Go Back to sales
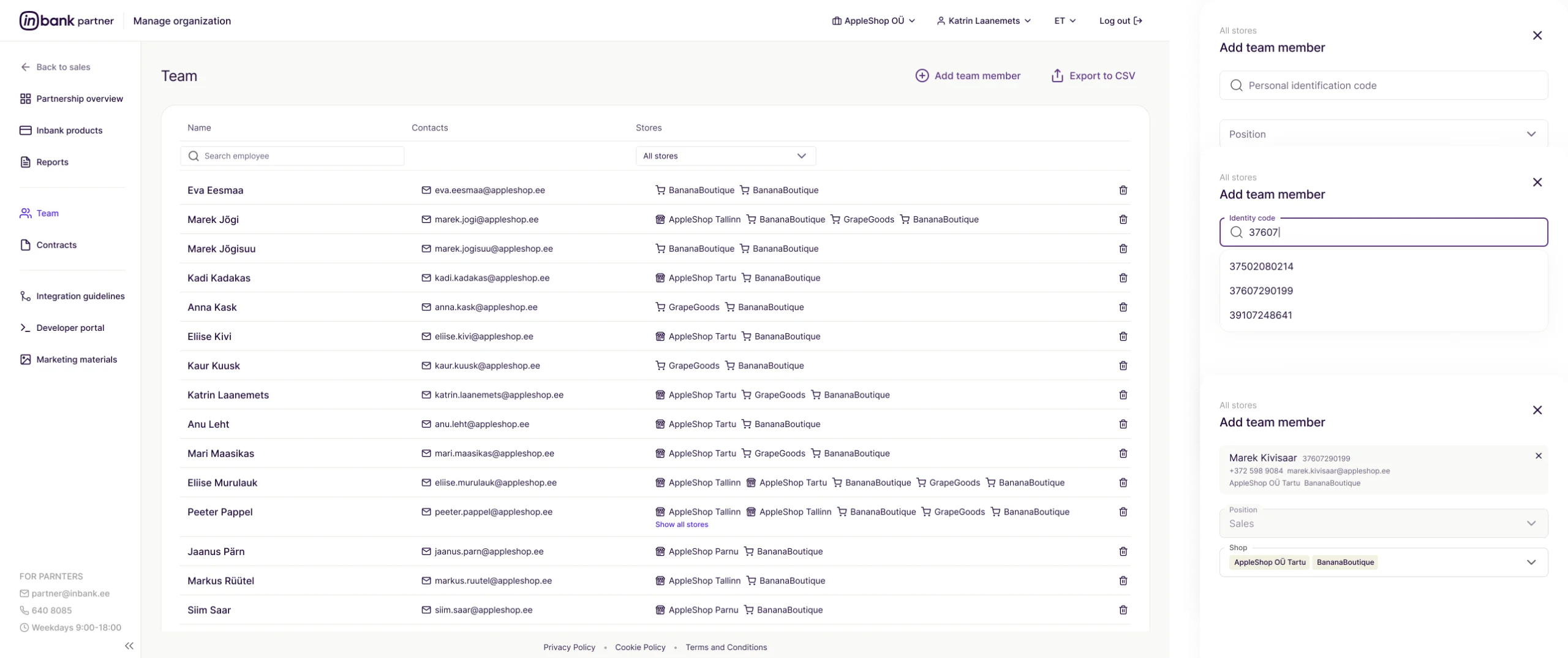The height and width of the screenshot is (658, 1568). (x=55, y=67)
